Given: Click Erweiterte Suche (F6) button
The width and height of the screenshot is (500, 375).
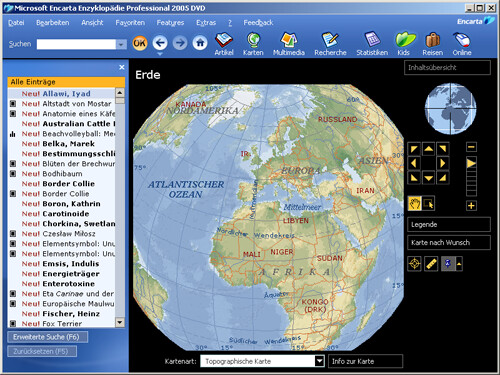Looking at the screenshot, I should click(48, 337).
